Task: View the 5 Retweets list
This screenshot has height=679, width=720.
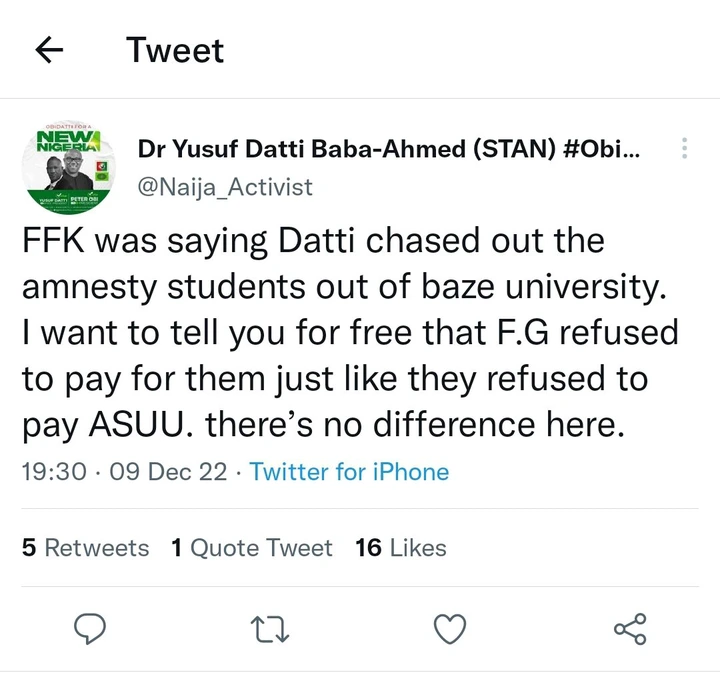Action: (85, 548)
